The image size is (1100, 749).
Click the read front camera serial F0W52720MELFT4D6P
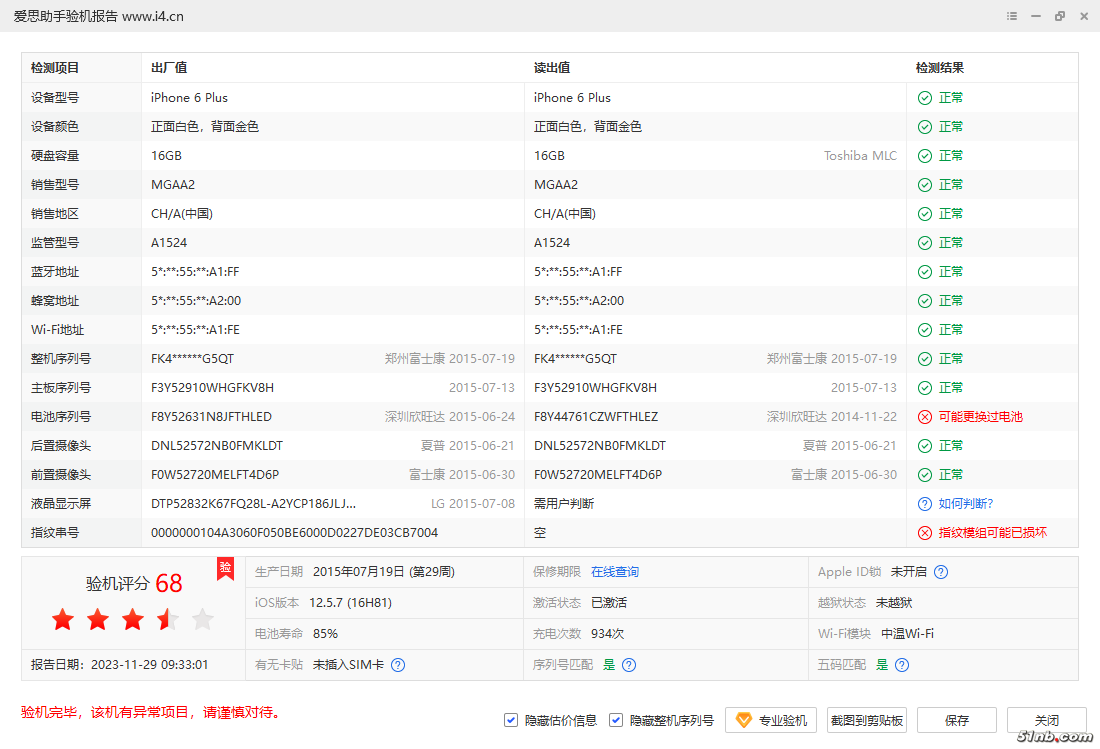tap(598, 475)
